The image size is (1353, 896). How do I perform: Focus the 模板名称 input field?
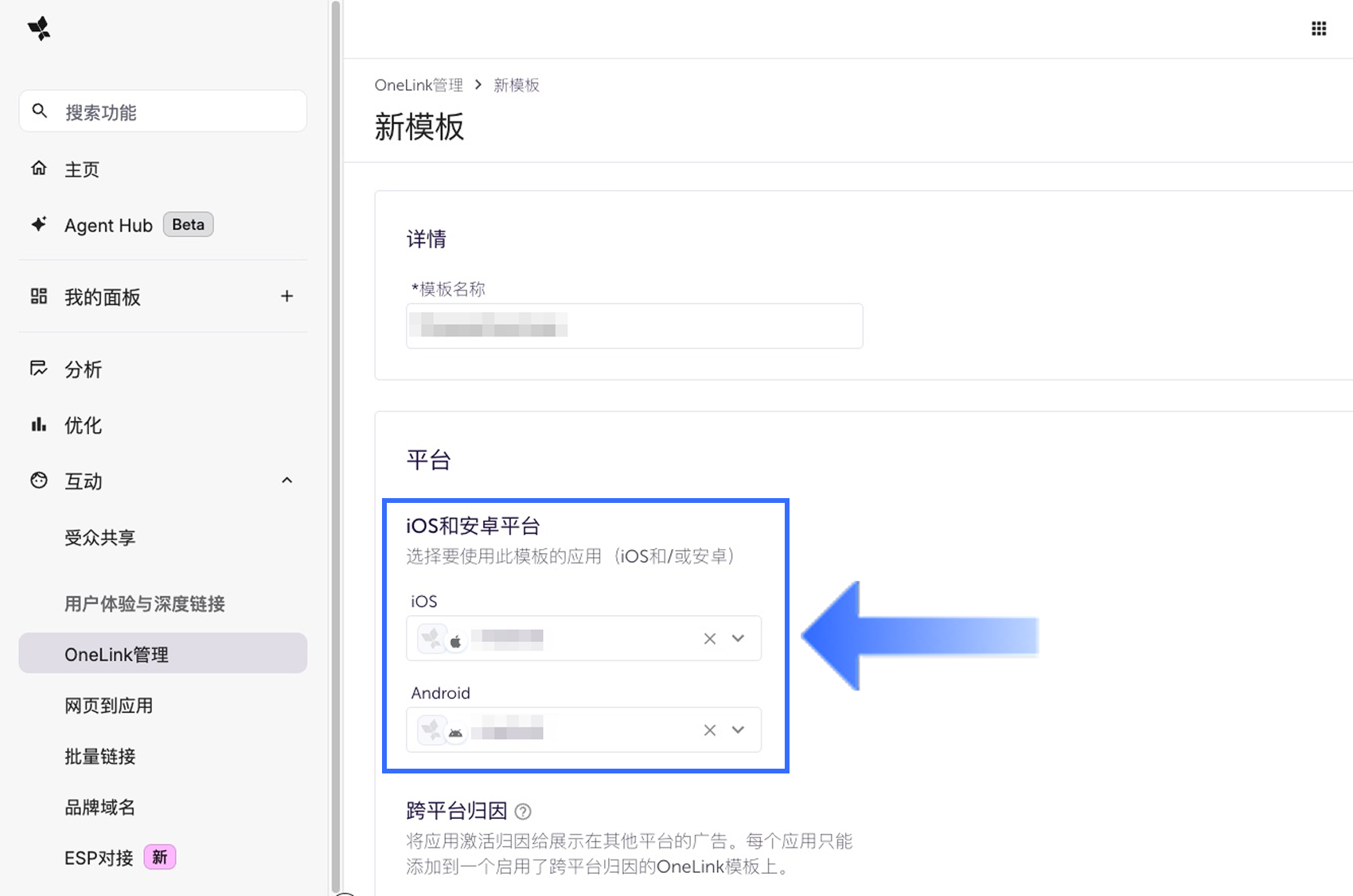634,325
